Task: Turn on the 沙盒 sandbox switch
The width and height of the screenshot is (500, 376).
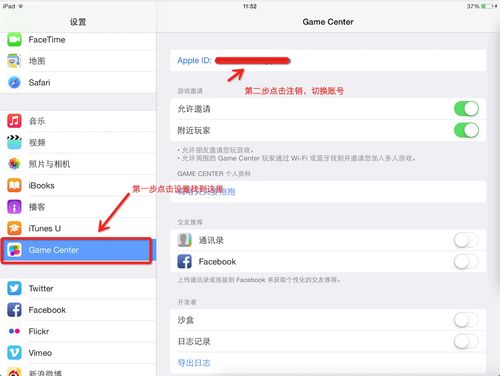Action: click(466, 320)
